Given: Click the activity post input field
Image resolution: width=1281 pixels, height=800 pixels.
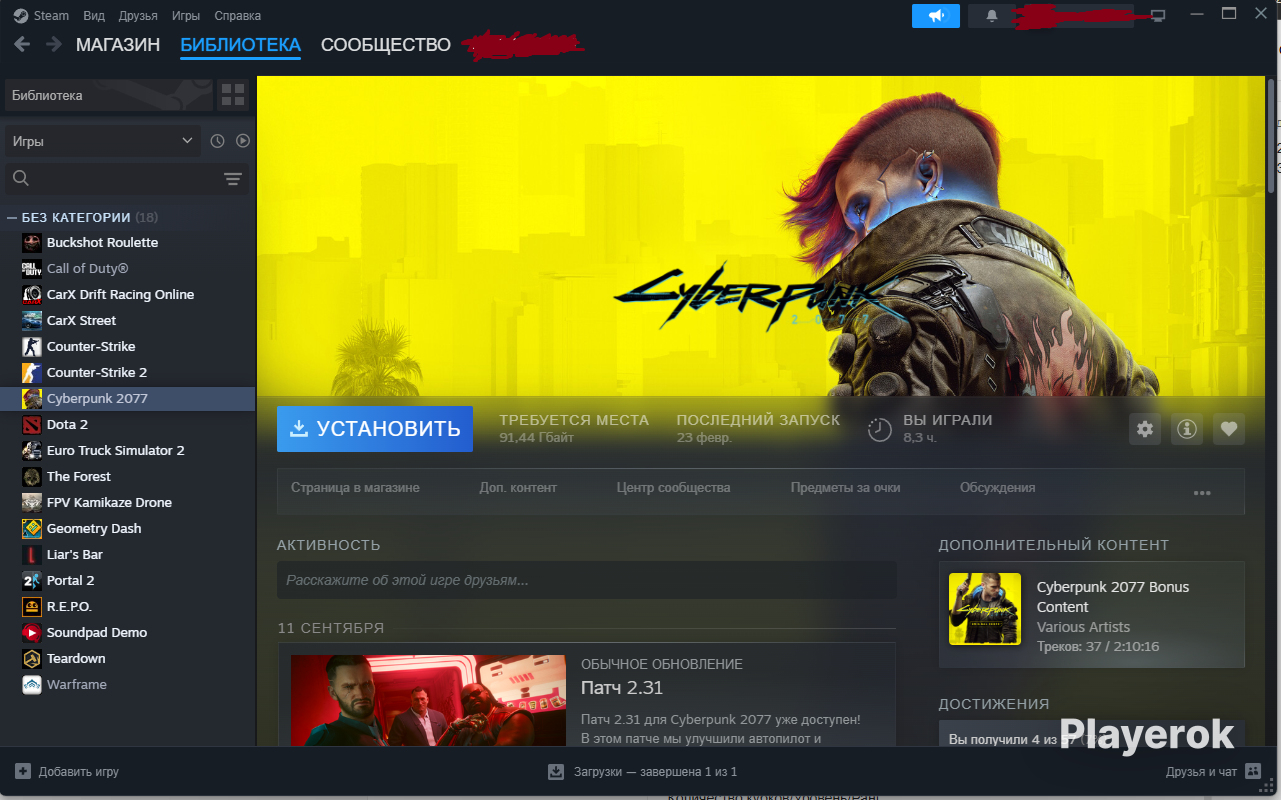Looking at the screenshot, I should (x=587, y=580).
